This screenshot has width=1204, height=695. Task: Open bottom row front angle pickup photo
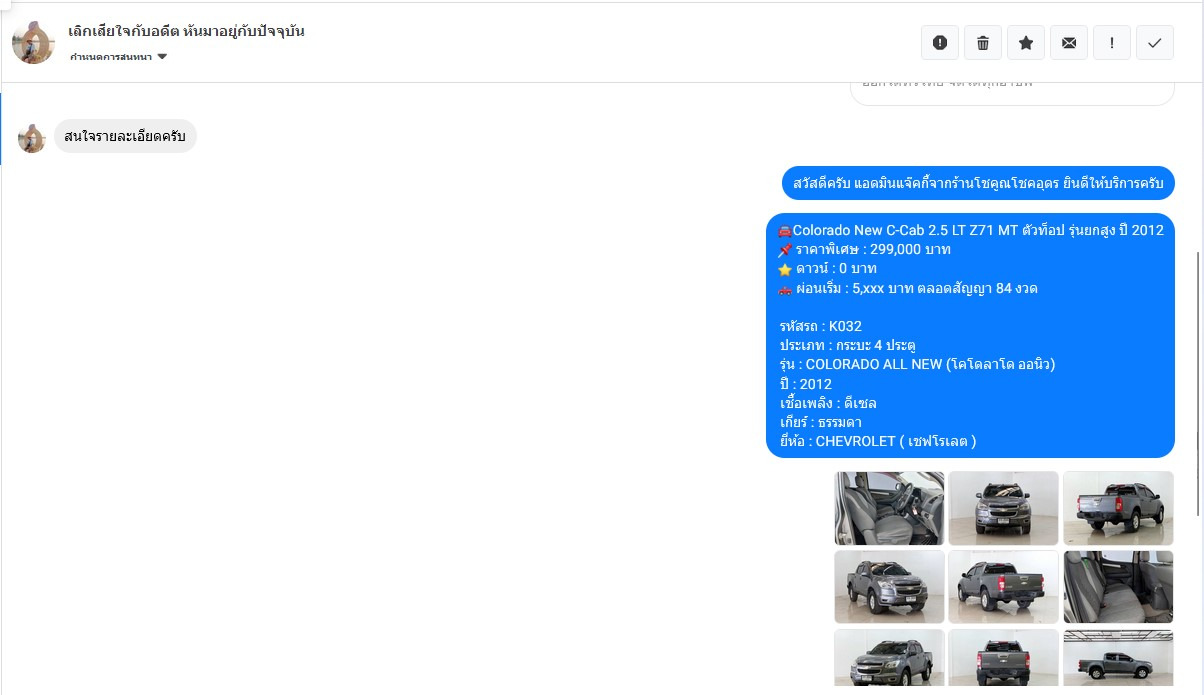tap(889, 658)
